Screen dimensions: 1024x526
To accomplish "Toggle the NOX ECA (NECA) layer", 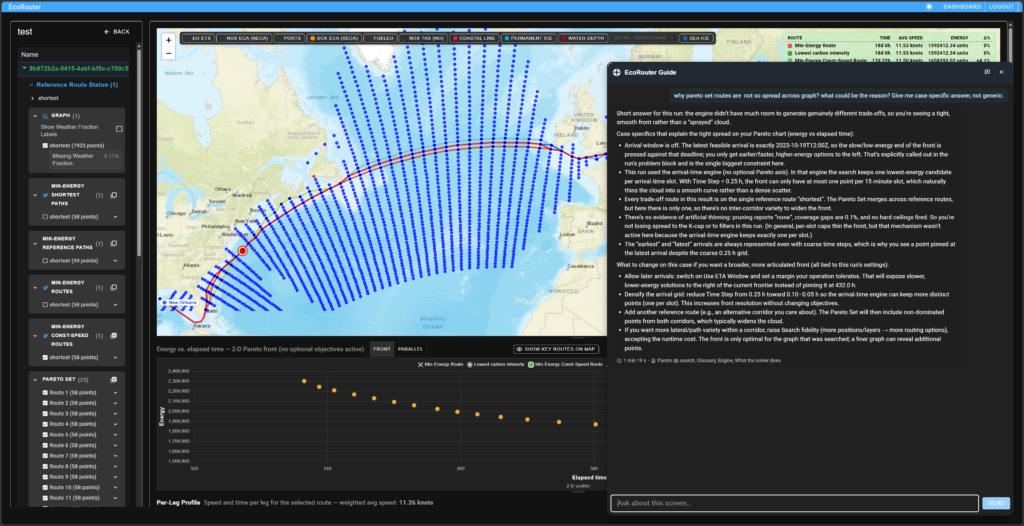I will (243, 39).
